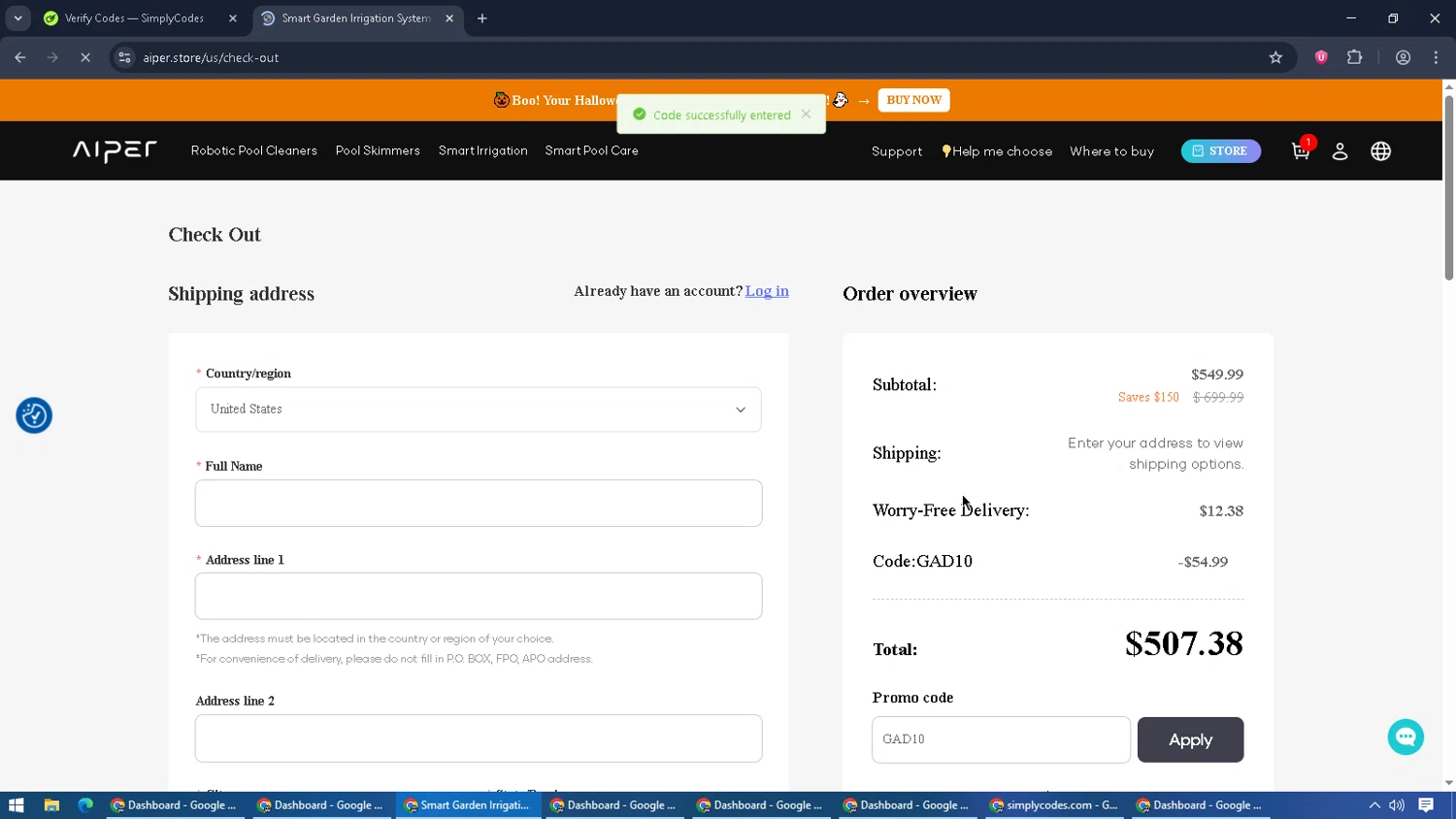Select the $507.38 total amount

tap(1184, 643)
